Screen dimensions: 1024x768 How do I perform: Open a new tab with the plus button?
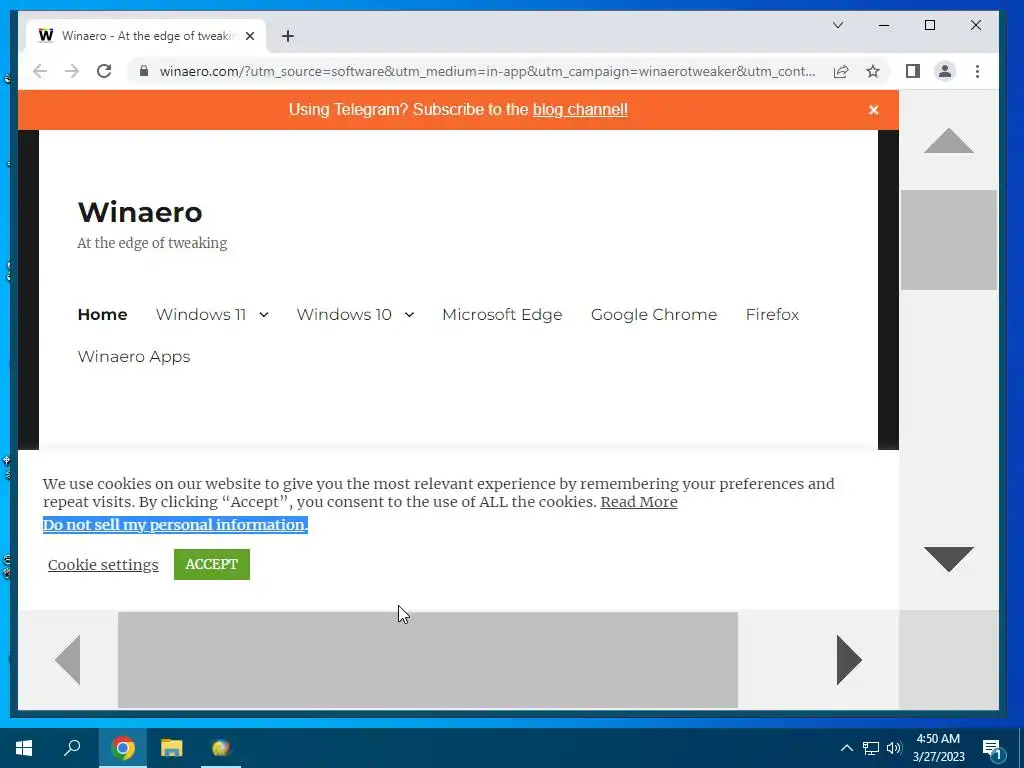(288, 36)
